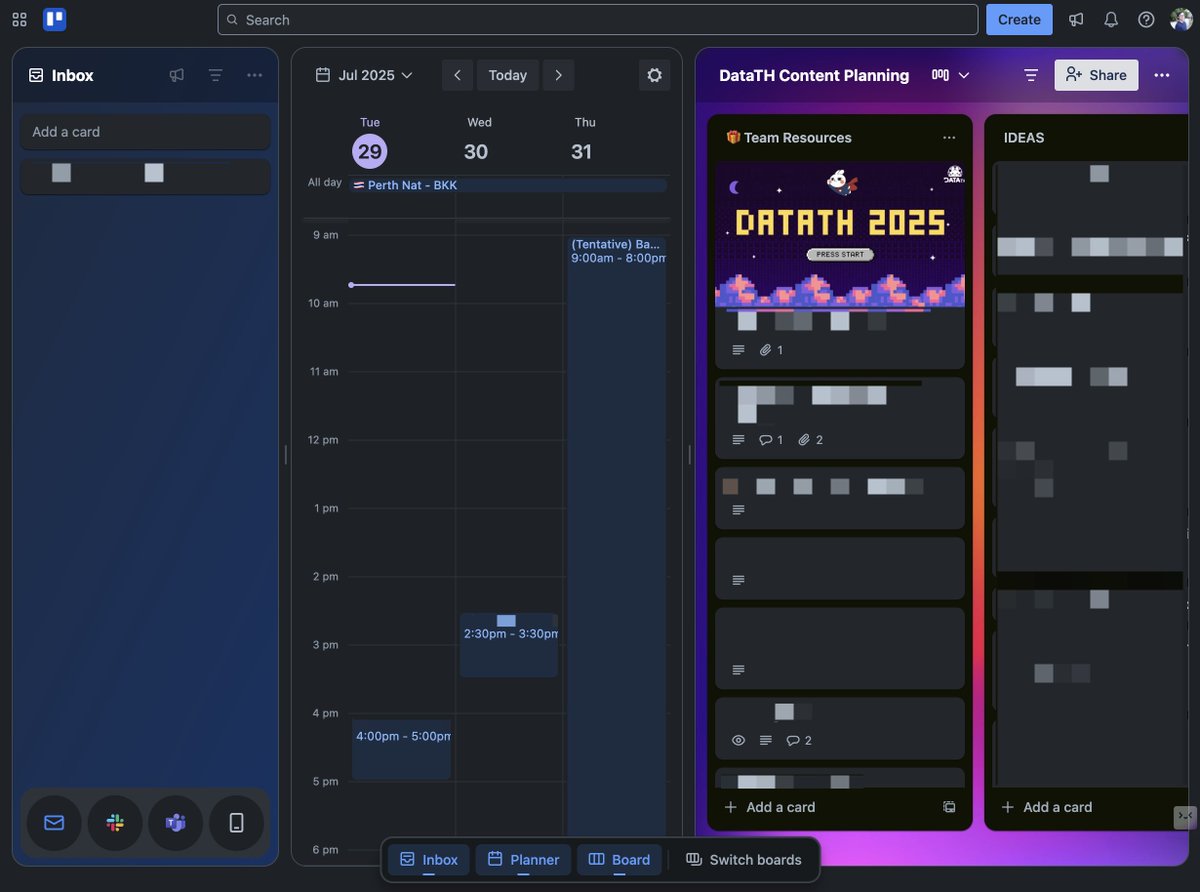Click the Share button
The width and height of the screenshot is (1200, 892).
(x=1096, y=75)
